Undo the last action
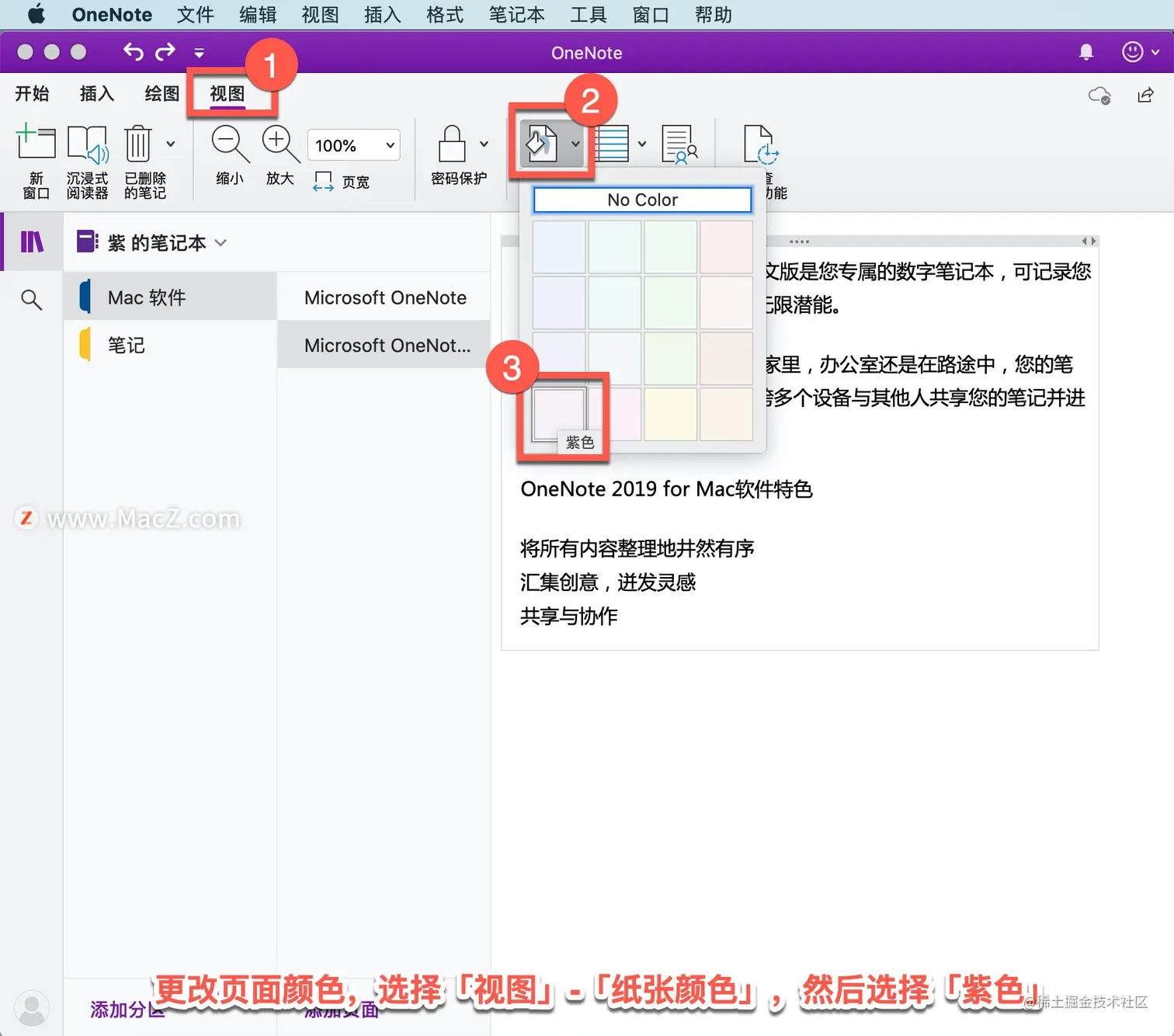Screen dimensions: 1174x1036 (133, 52)
